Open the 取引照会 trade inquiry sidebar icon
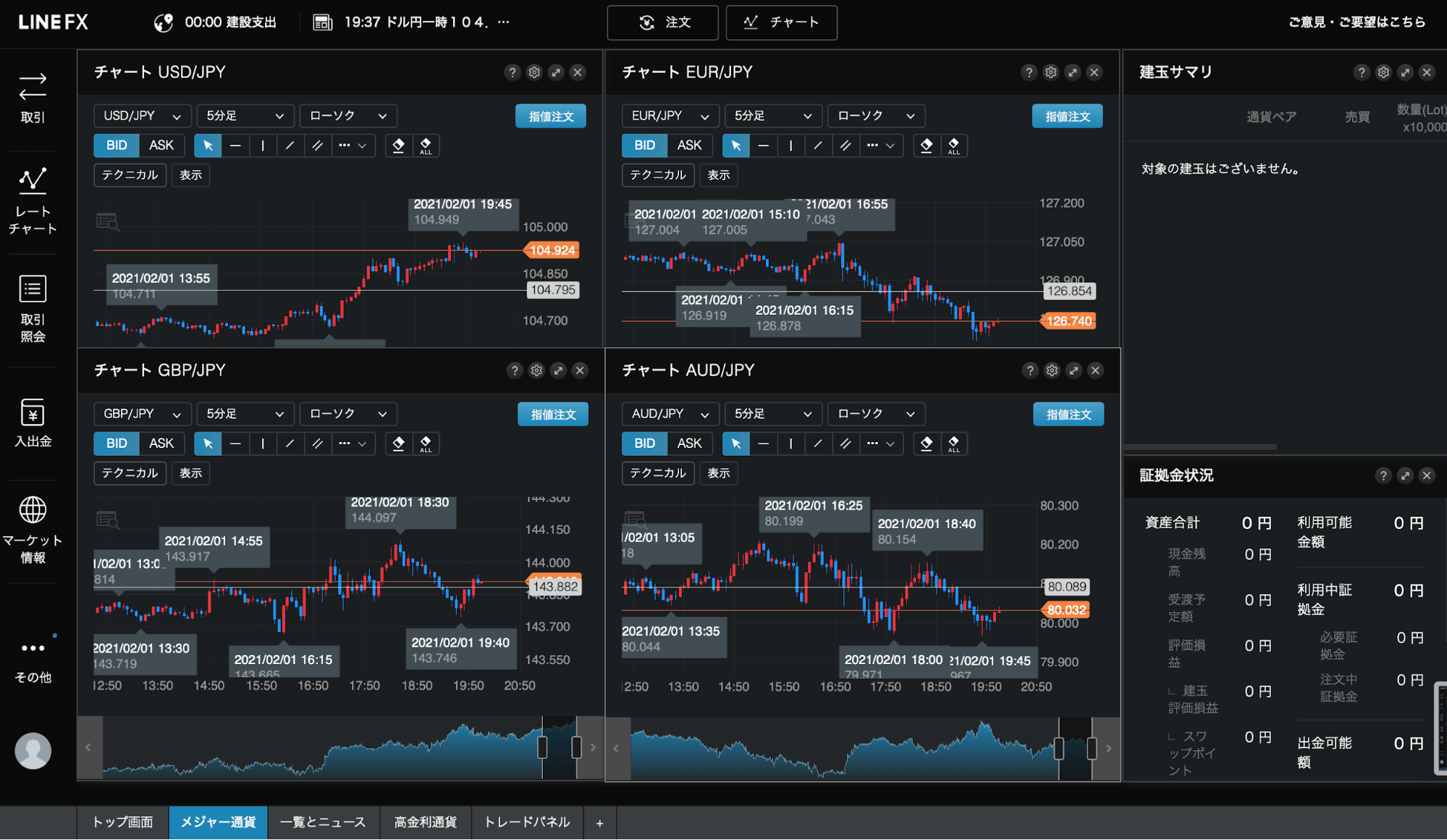Image resolution: width=1447 pixels, height=840 pixels. (33, 309)
